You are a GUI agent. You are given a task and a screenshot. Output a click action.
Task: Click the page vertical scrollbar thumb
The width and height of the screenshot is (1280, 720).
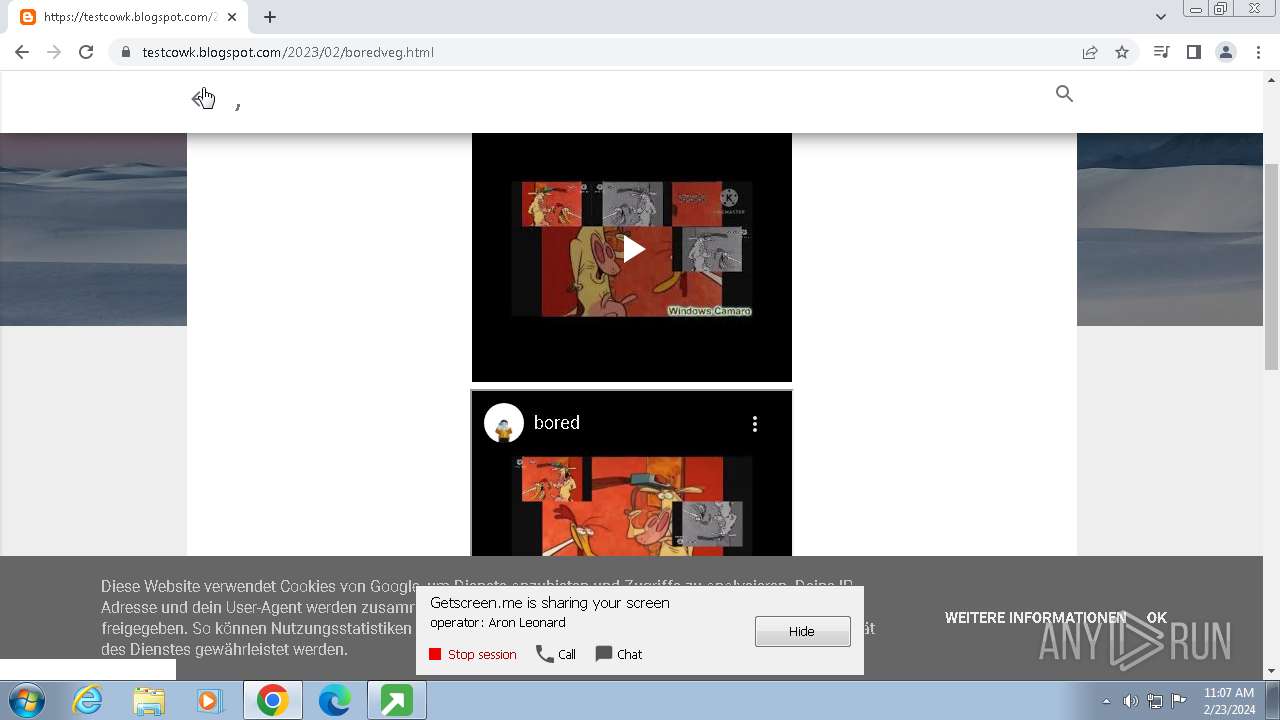tap(1272, 266)
